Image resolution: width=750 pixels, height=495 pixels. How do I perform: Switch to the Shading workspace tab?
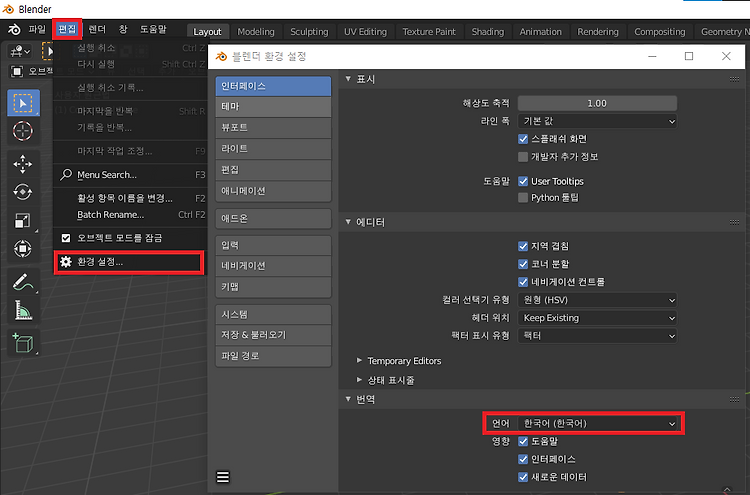487,32
